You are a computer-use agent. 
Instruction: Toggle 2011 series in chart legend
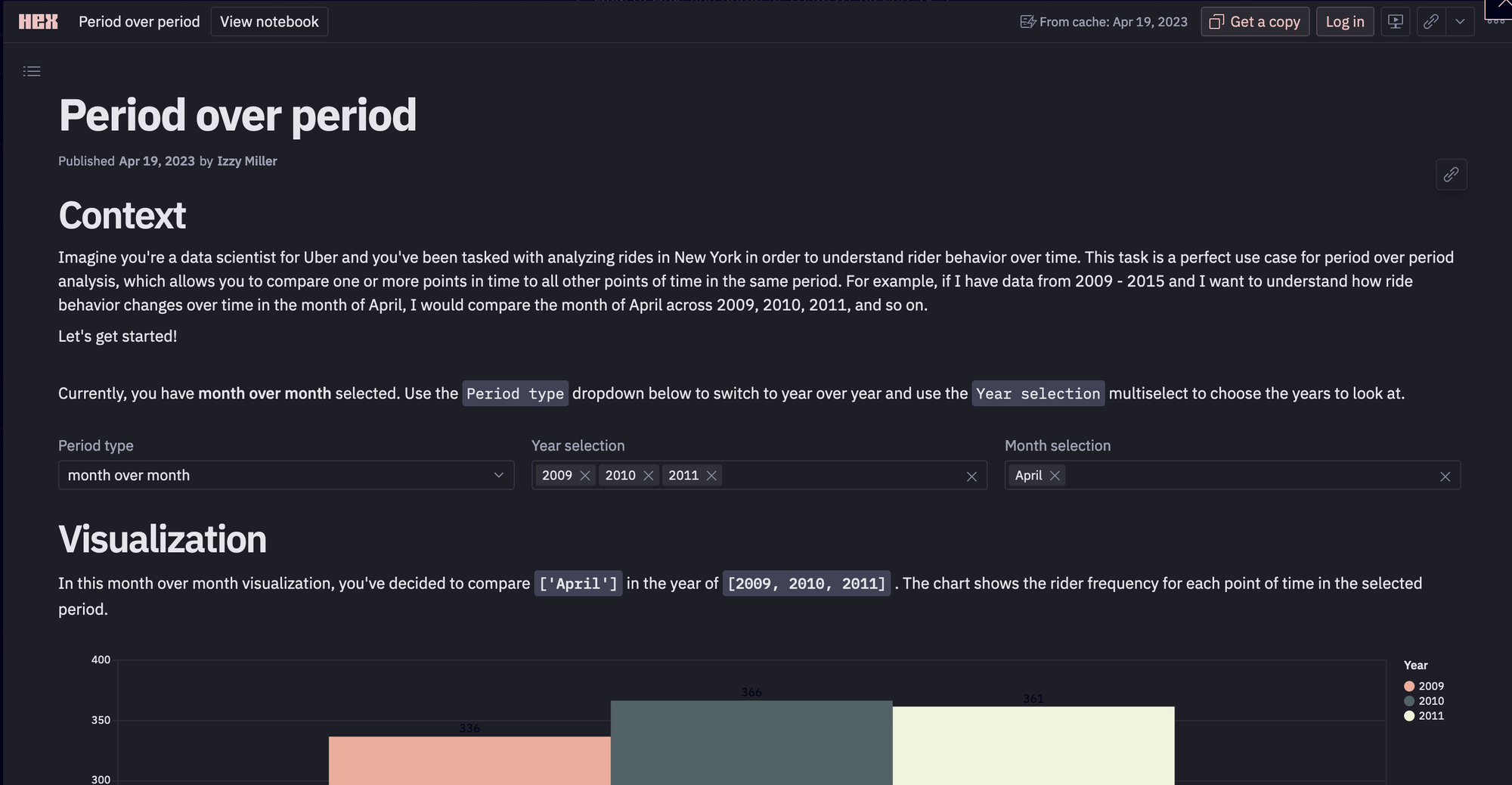click(x=1424, y=715)
